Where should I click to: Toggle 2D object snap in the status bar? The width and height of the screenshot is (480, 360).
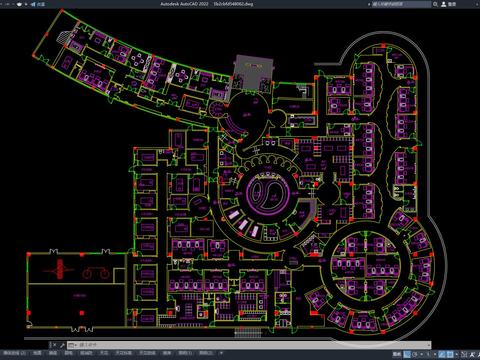click(450, 354)
